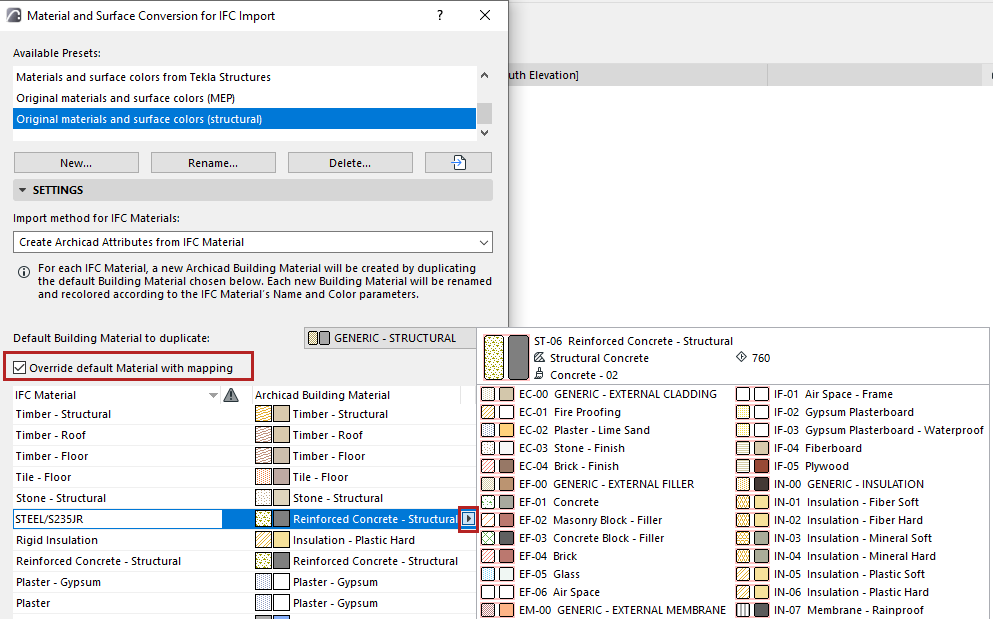Open material picker arrow for STEEL/S235JR row

468,519
